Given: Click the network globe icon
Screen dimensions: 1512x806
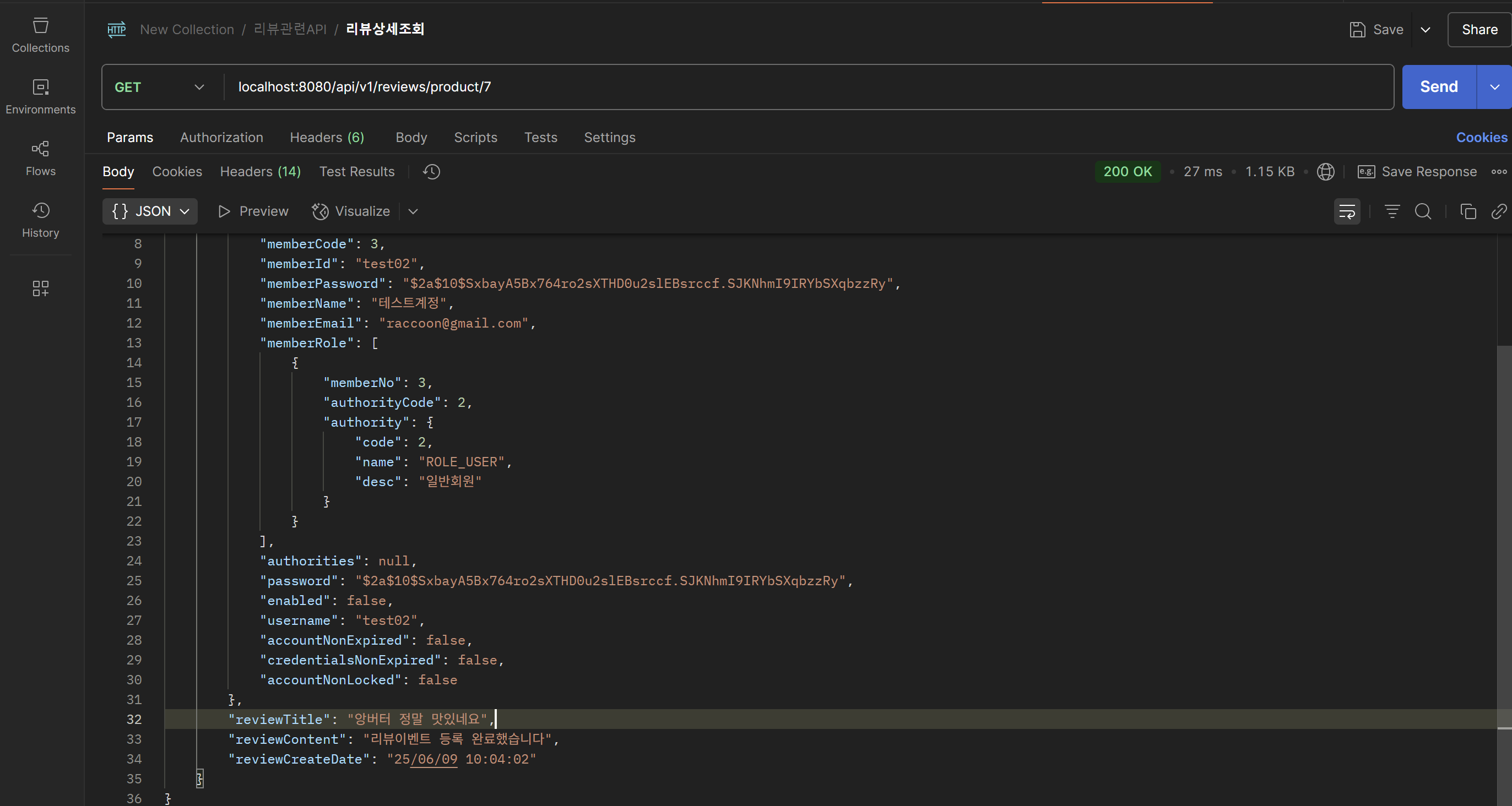Looking at the screenshot, I should pos(1325,172).
